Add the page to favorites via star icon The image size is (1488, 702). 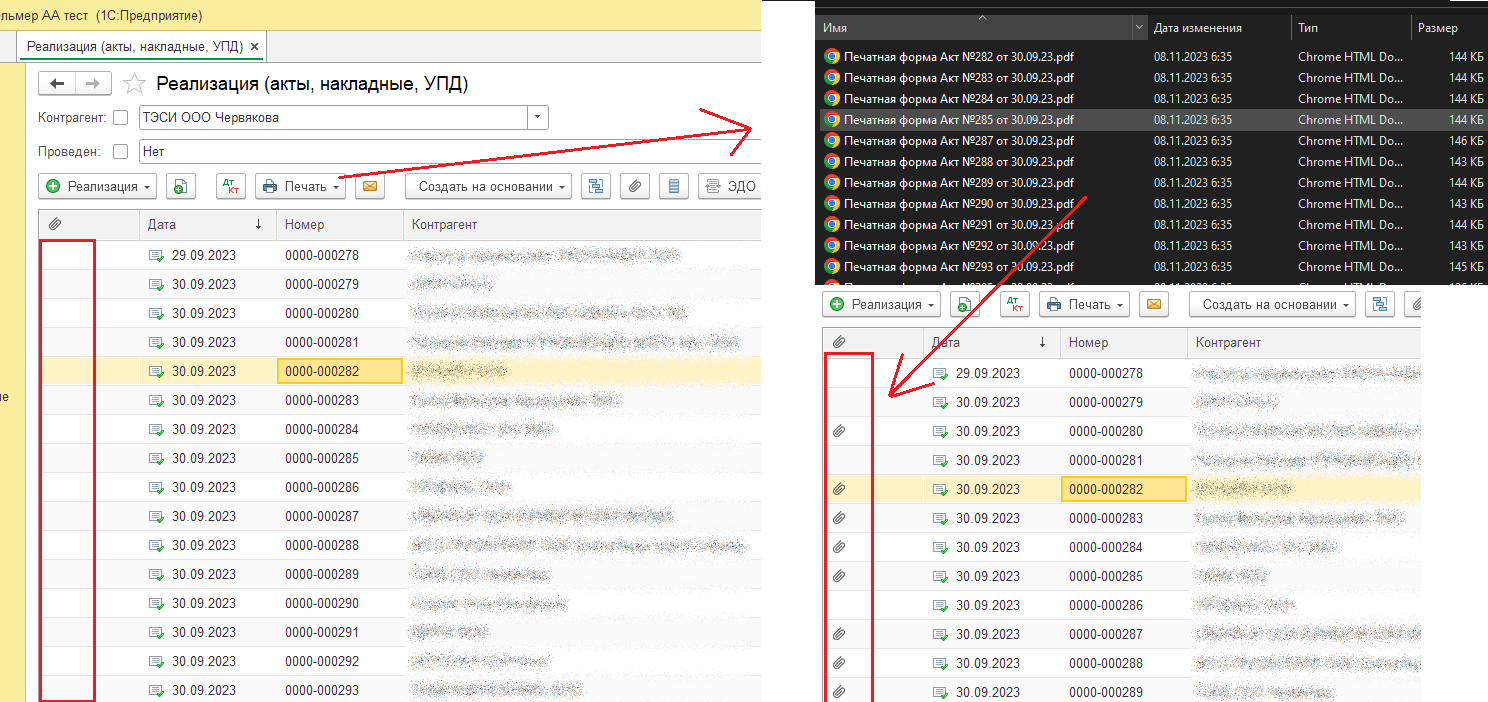point(134,84)
